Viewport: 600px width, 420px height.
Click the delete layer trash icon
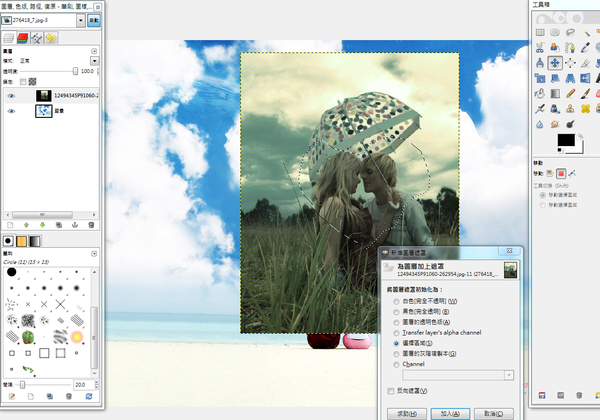(x=91, y=225)
